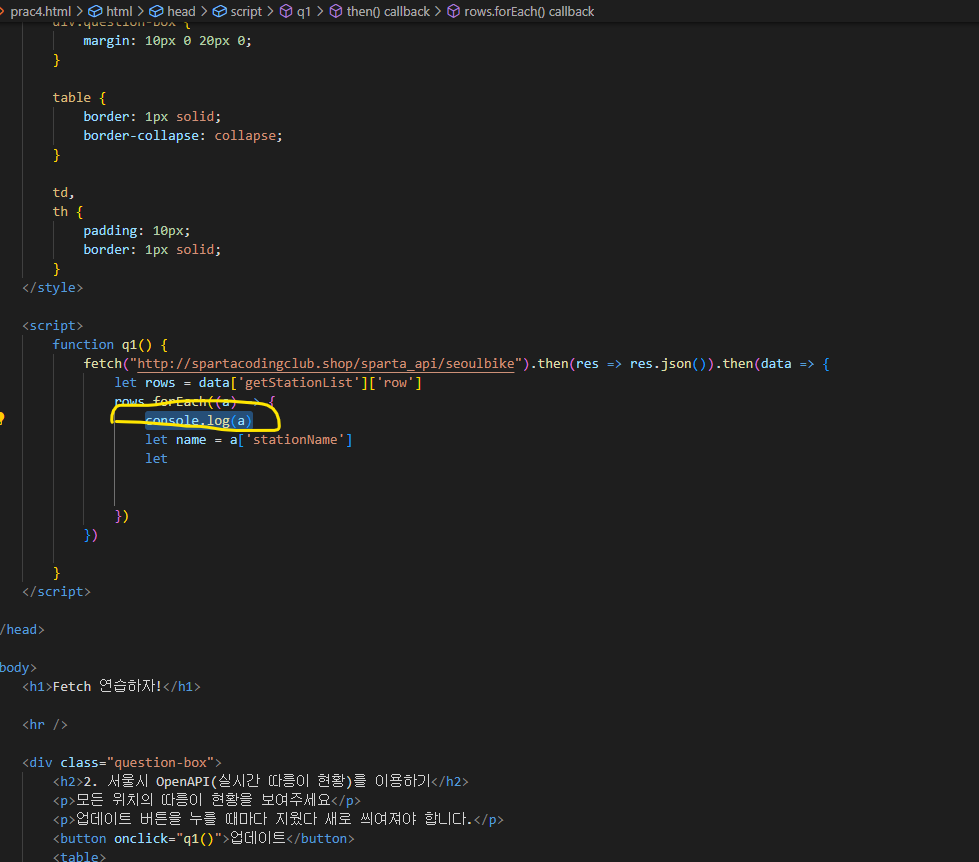The image size is (979, 862).
Task: Click the 'th {' selector line
Action: (67, 212)
